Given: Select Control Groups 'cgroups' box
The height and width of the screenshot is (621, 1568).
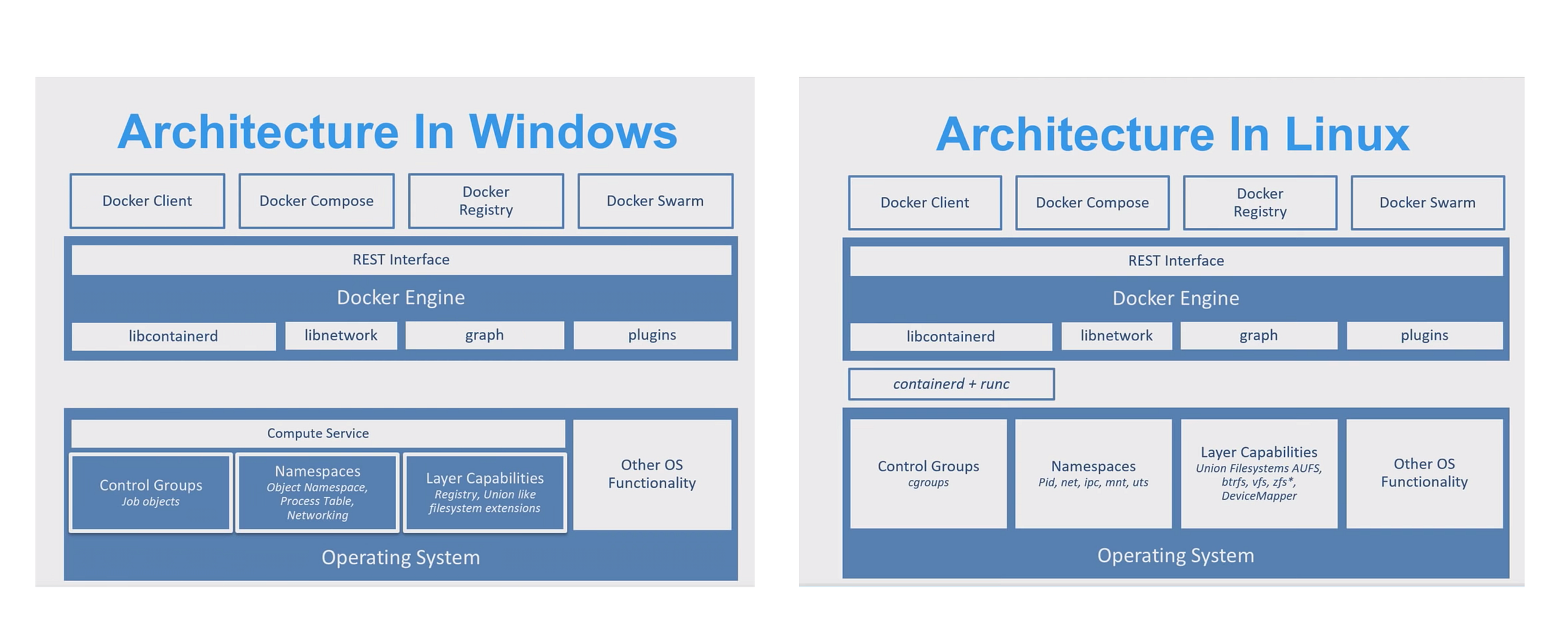Looking at the screenshot, I should point(928,474).
